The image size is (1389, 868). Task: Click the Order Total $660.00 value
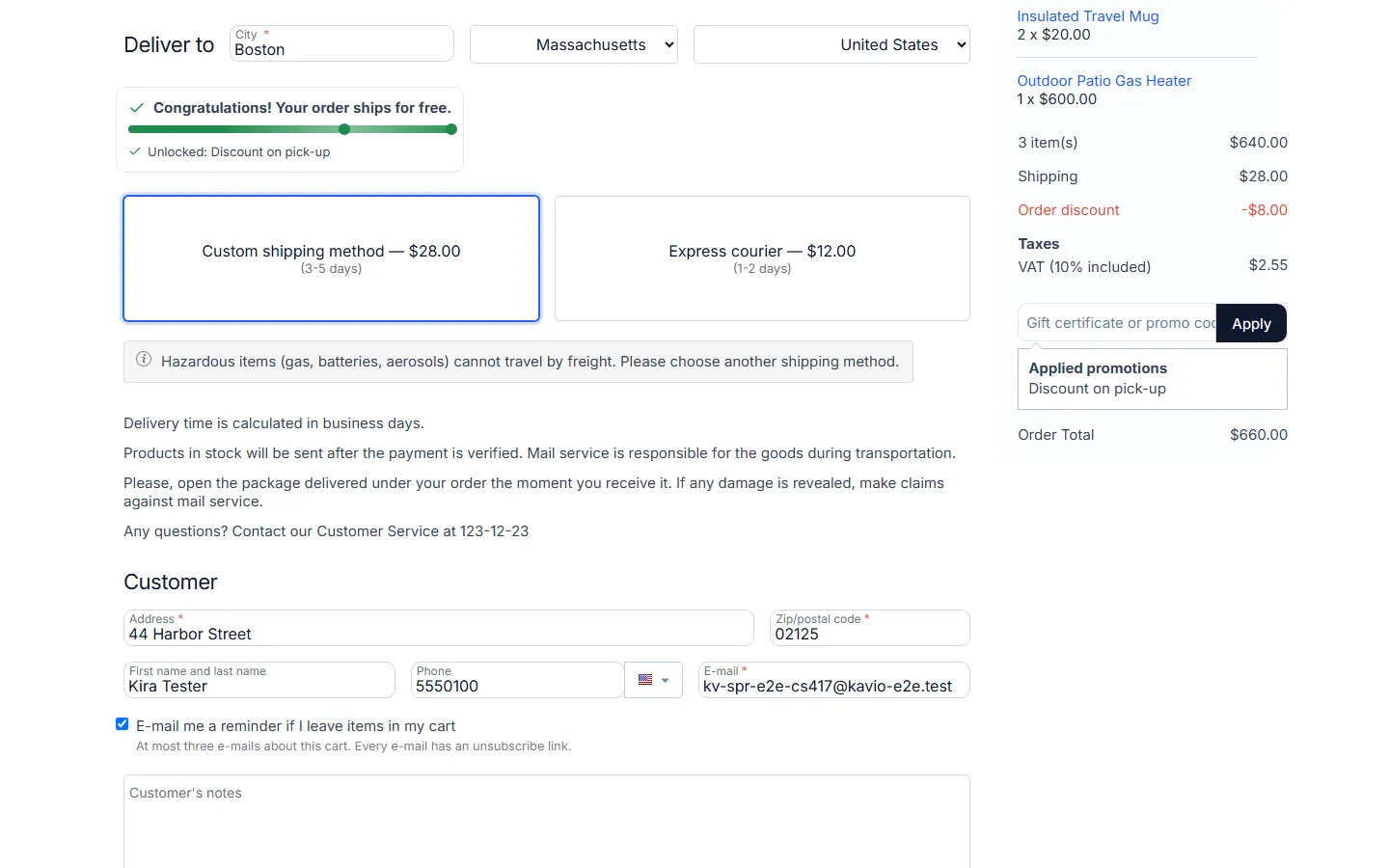pos(1259,435)
